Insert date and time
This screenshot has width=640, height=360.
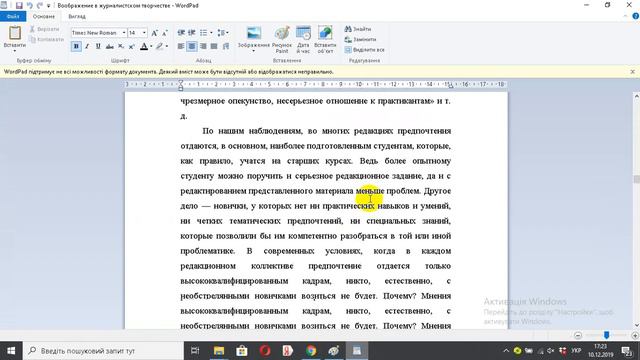click(303, 33)
